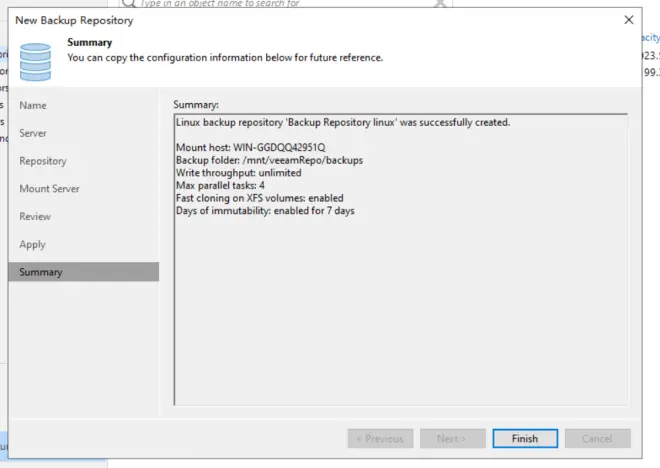Viewport: 660px width, 468px height.
Task: Select the Repository wizard step
Action: click(x=43, y=161)
